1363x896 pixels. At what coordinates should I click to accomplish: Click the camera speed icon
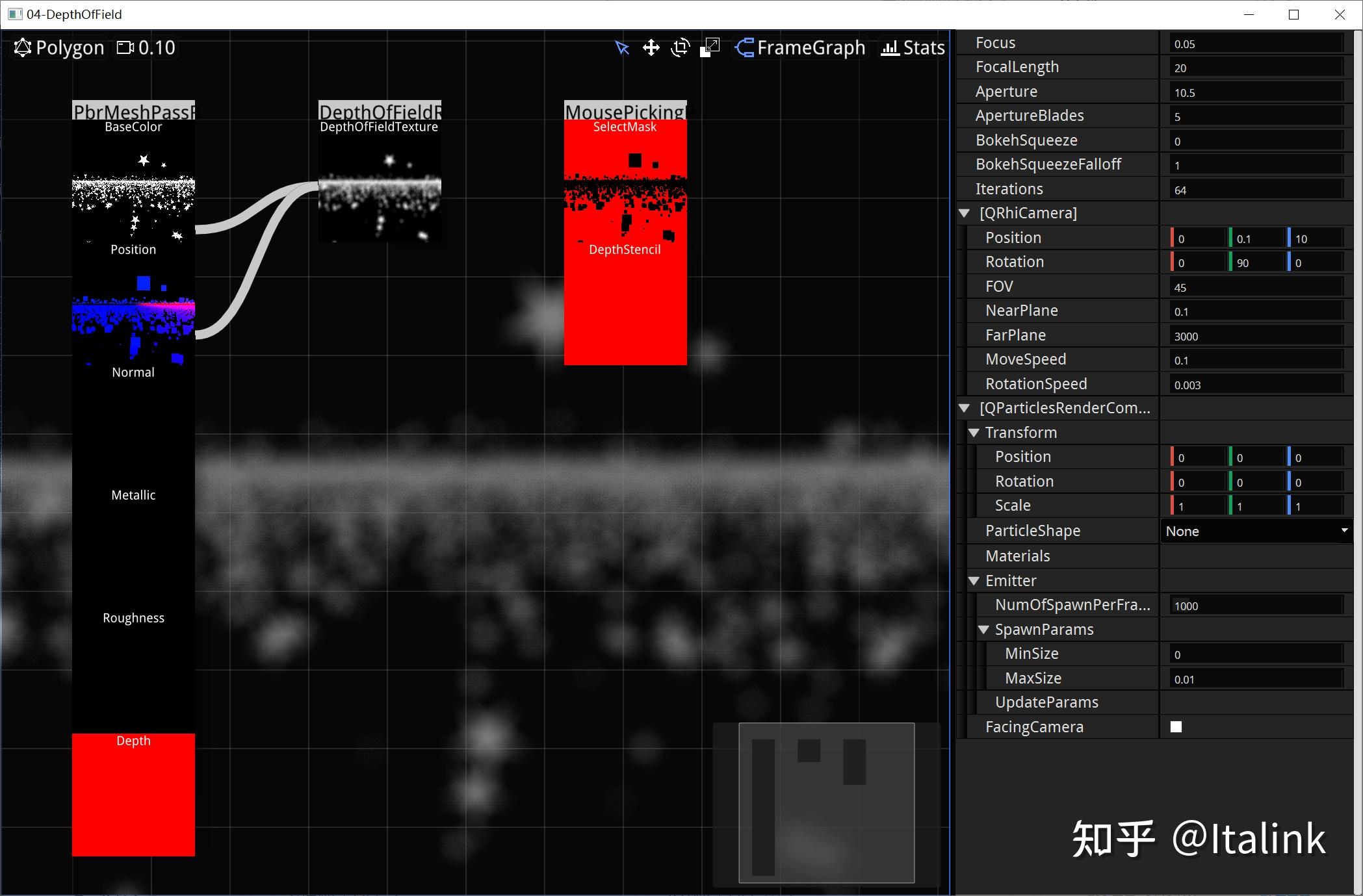click(125, 47)
